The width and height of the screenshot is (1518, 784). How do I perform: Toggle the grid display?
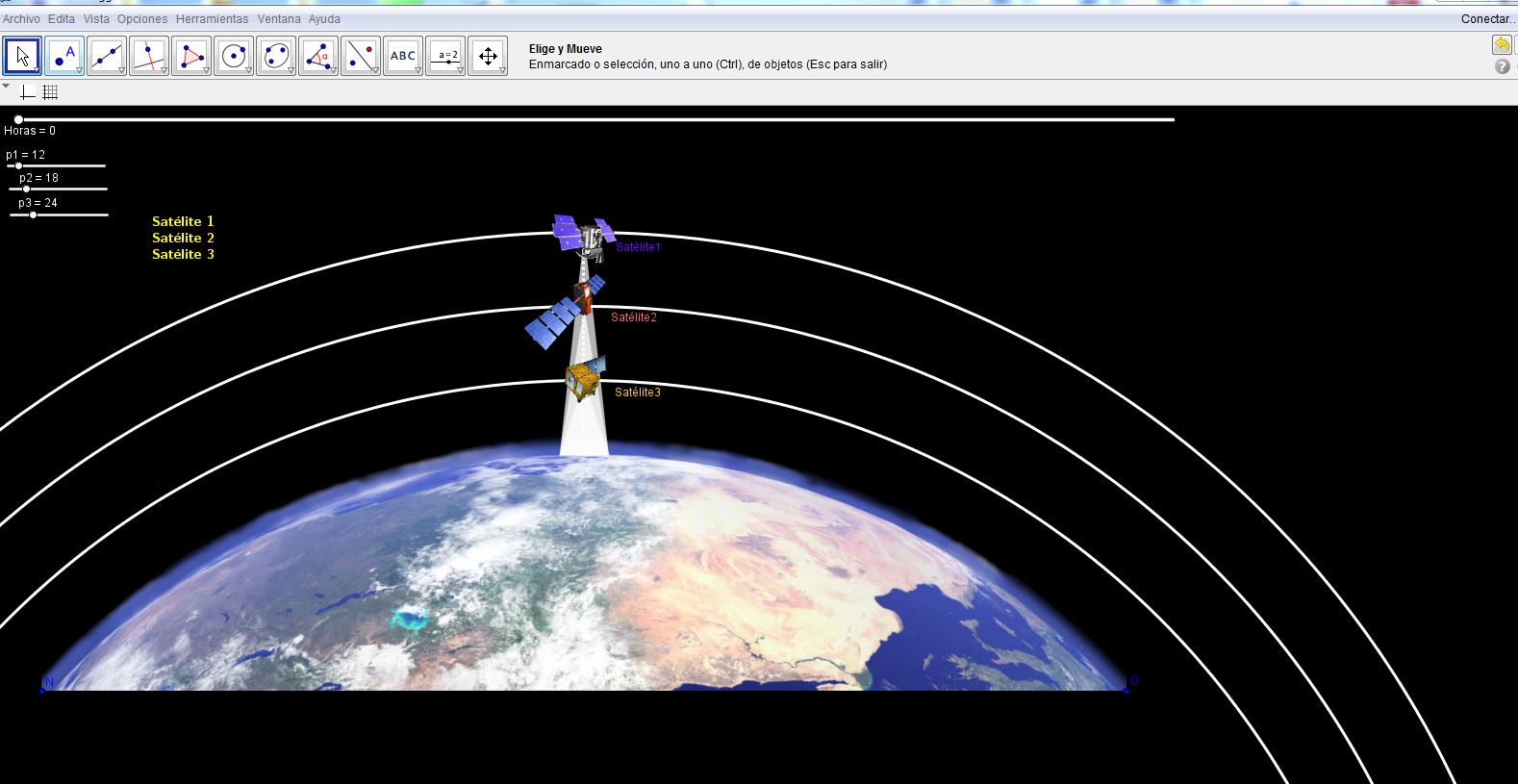(51, 92)
